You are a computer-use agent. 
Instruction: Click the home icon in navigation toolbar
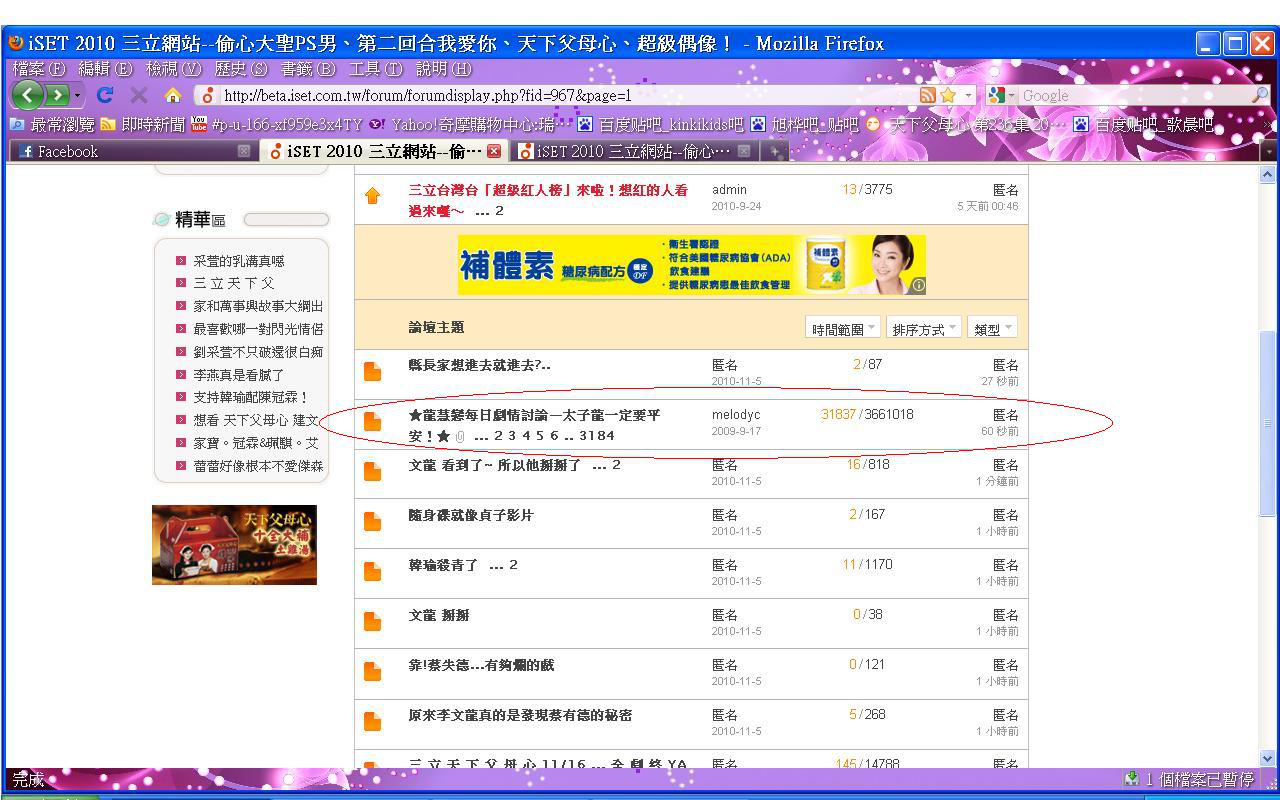pyautogui.click(x=173, y=95)
